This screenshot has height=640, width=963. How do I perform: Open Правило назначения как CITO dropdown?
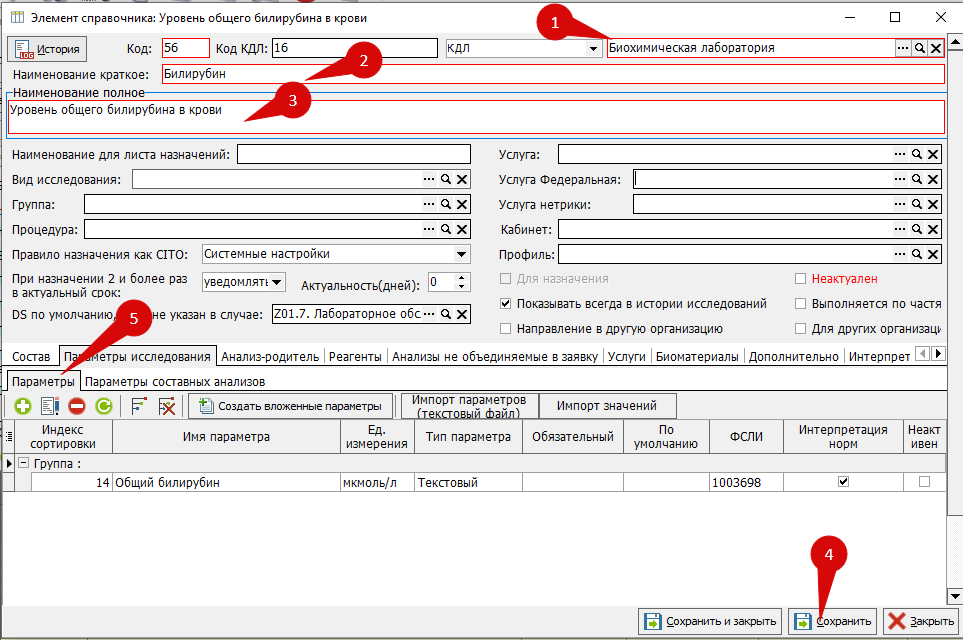pos(461,254)
